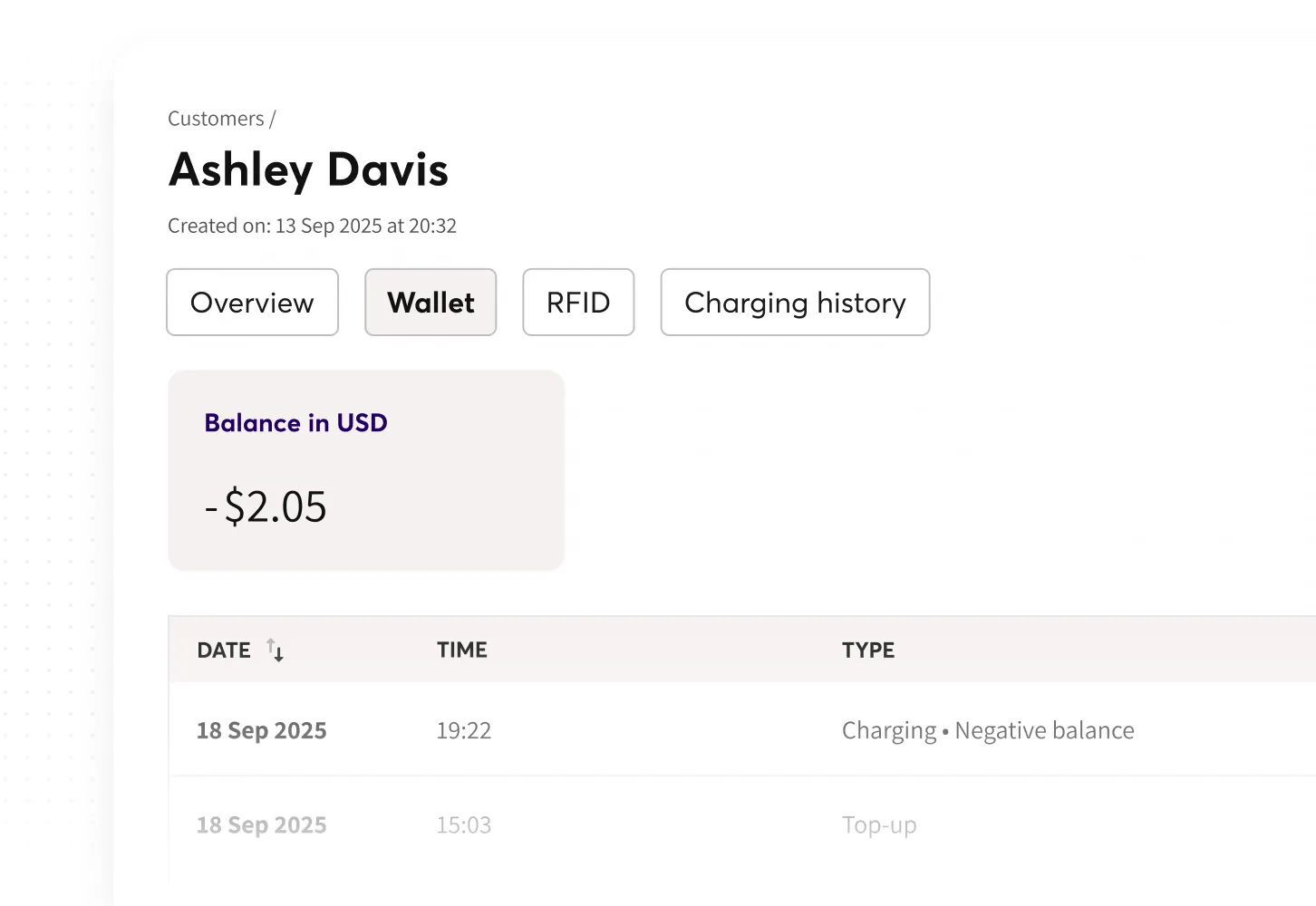Screen dimensions: 1316x906
Task: Click the 'Created on' timestamp text
Action: (x=312, y=226)
